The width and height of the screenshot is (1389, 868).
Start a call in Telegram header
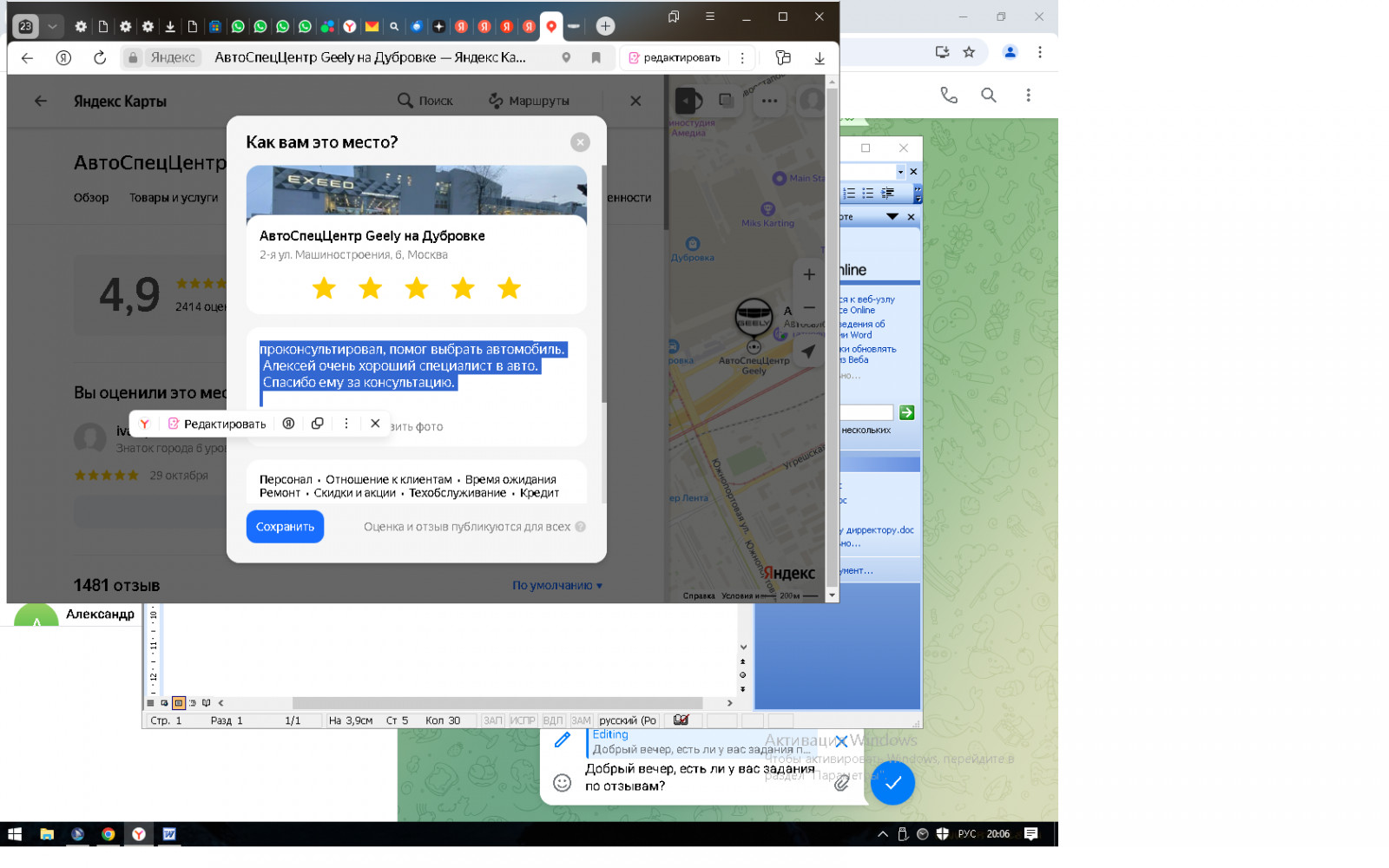pos(949,95)
